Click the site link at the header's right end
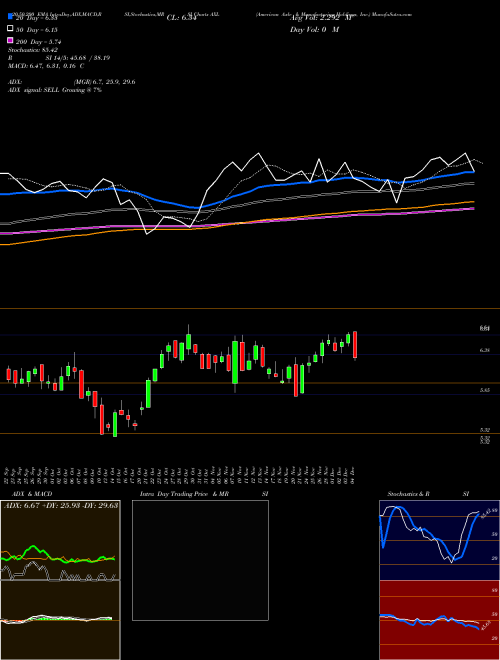This screenshot has height=660, width=500. (x=390, y=14)
